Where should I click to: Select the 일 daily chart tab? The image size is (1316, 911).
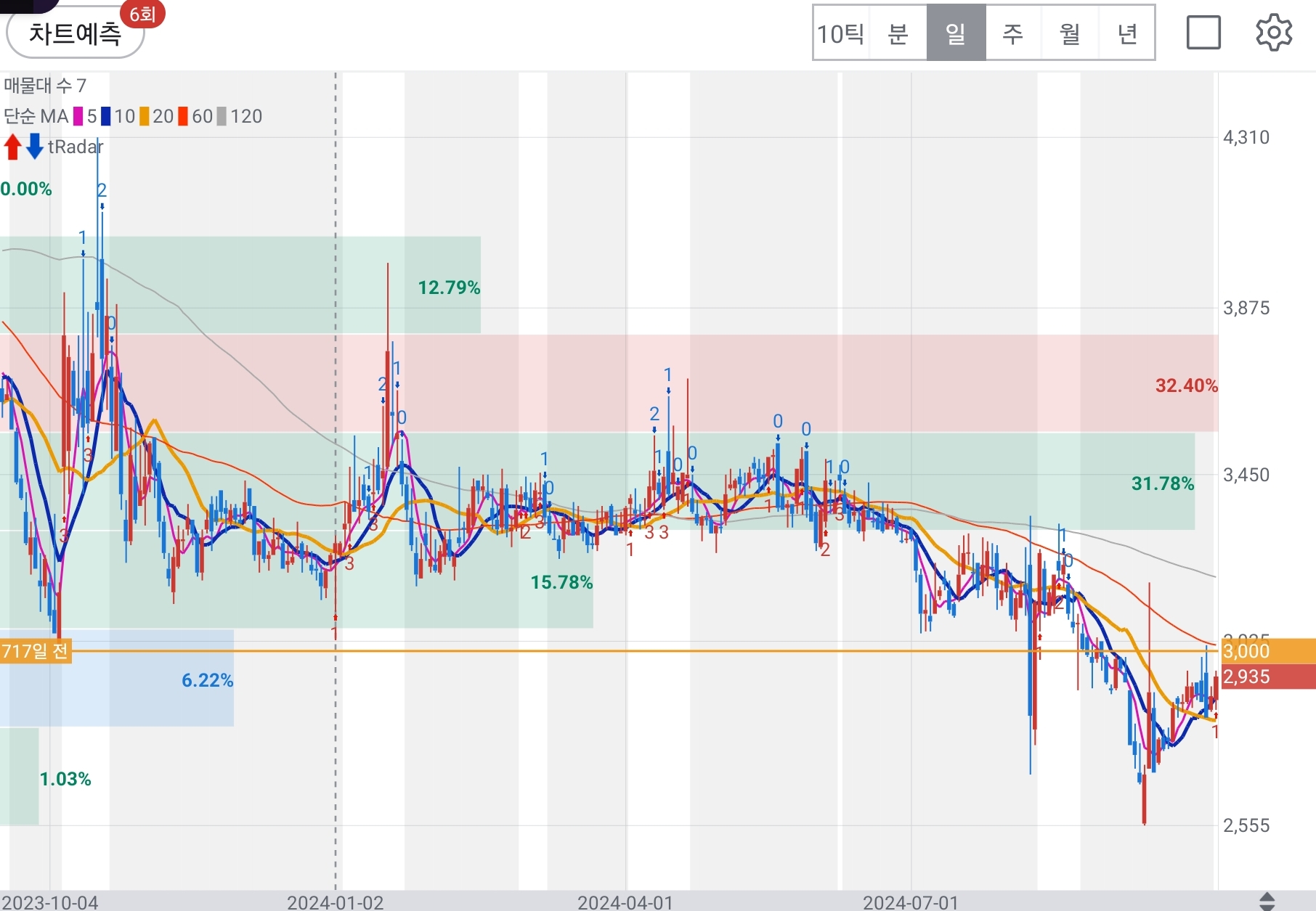pyautogui.click(x=956, y=33)
